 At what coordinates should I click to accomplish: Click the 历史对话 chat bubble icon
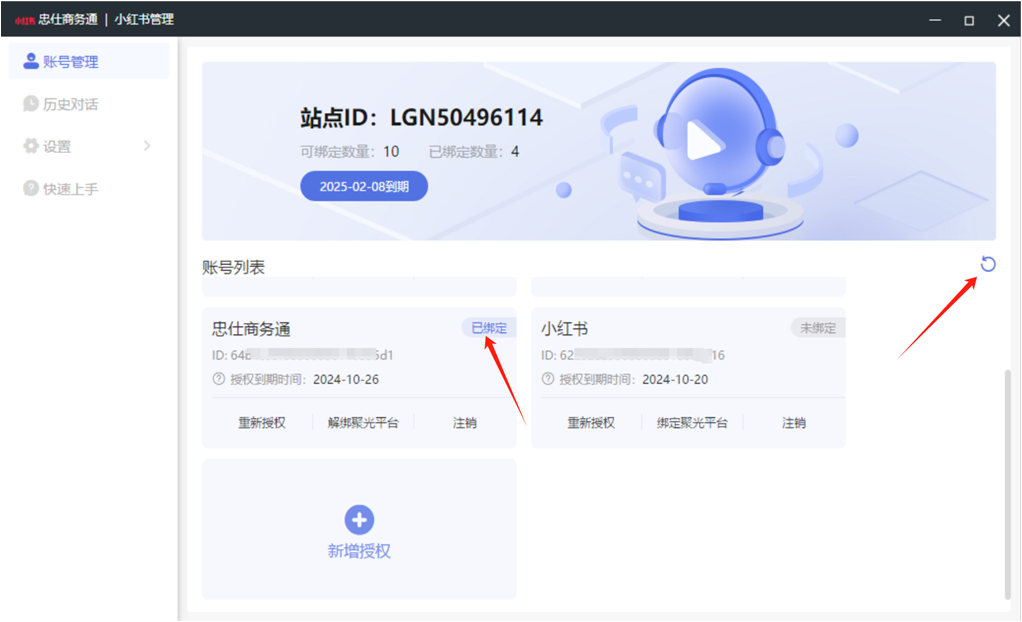tap(31, 104)
